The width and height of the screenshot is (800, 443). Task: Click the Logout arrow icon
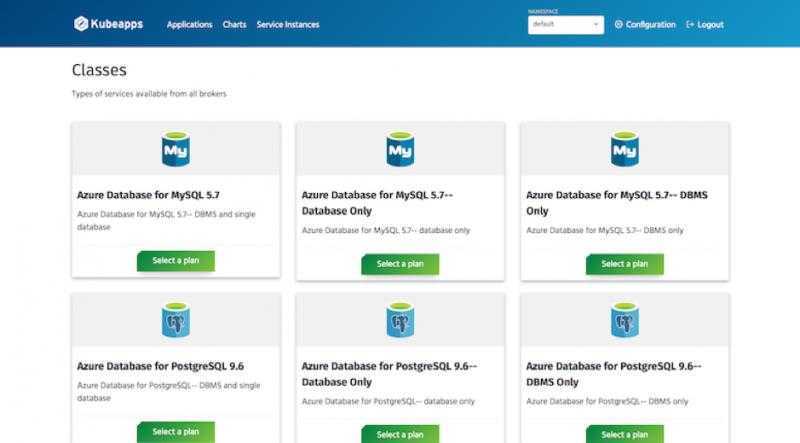click(x=690, y=24)
